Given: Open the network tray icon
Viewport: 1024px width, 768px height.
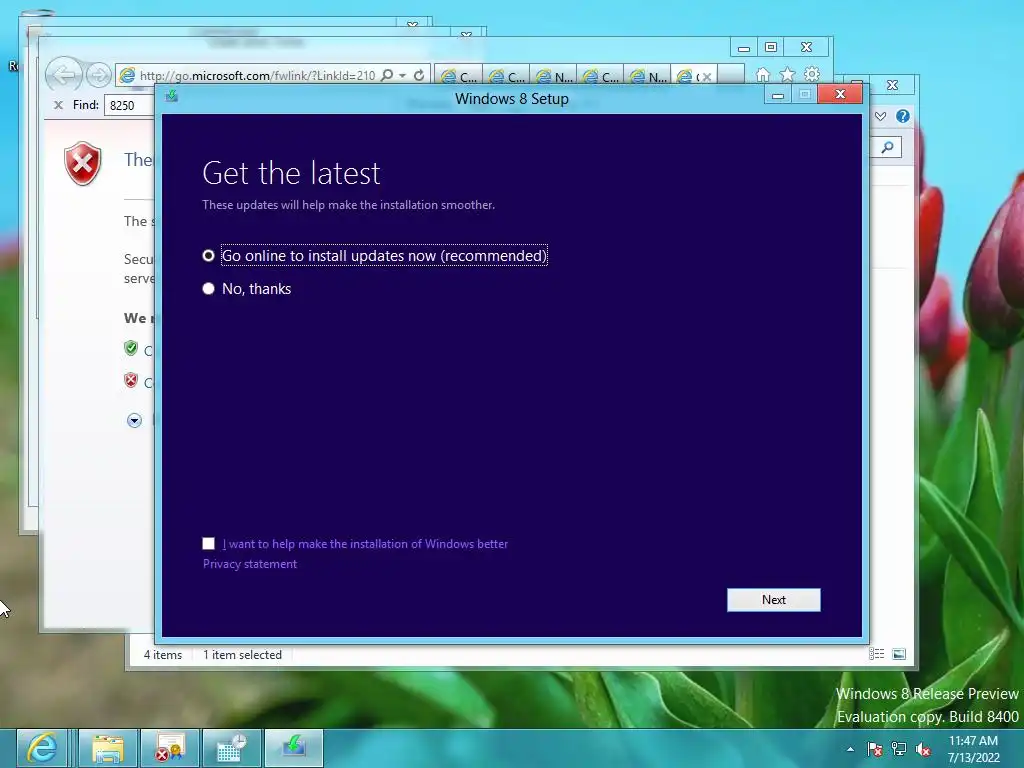Looking at the screenshot, I should [x=899, y=749].
